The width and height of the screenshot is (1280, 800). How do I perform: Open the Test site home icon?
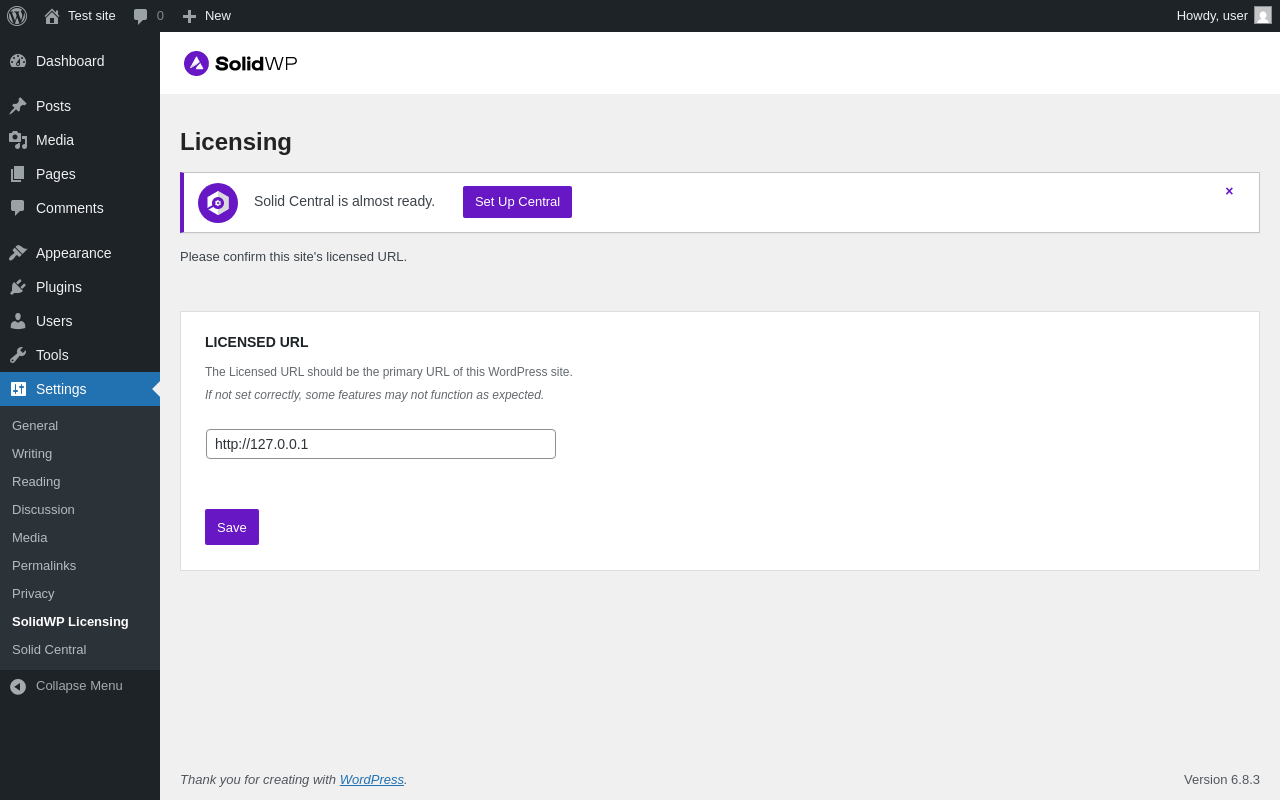(x=52, y=16)
